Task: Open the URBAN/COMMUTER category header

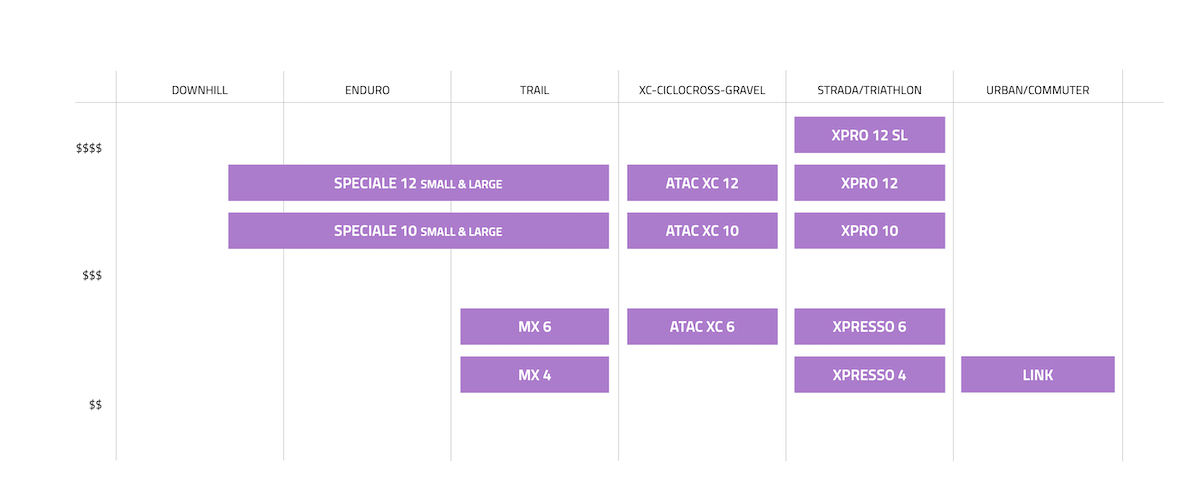Action: pyautogui.click(x=1037, y=90)
